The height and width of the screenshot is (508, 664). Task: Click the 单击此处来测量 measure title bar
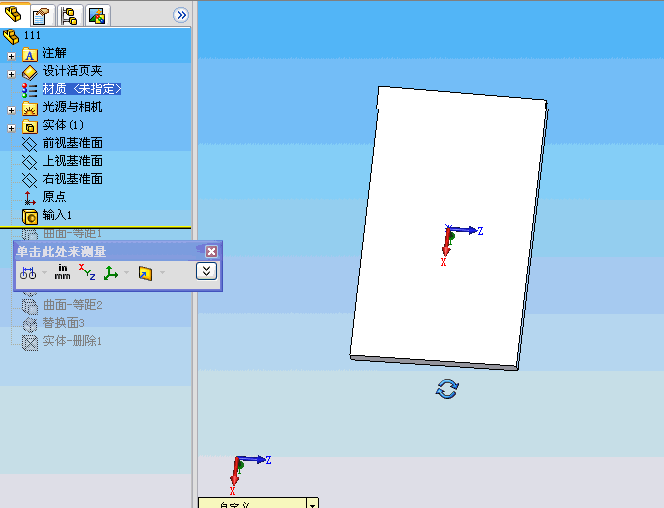(x=61, y=252)
